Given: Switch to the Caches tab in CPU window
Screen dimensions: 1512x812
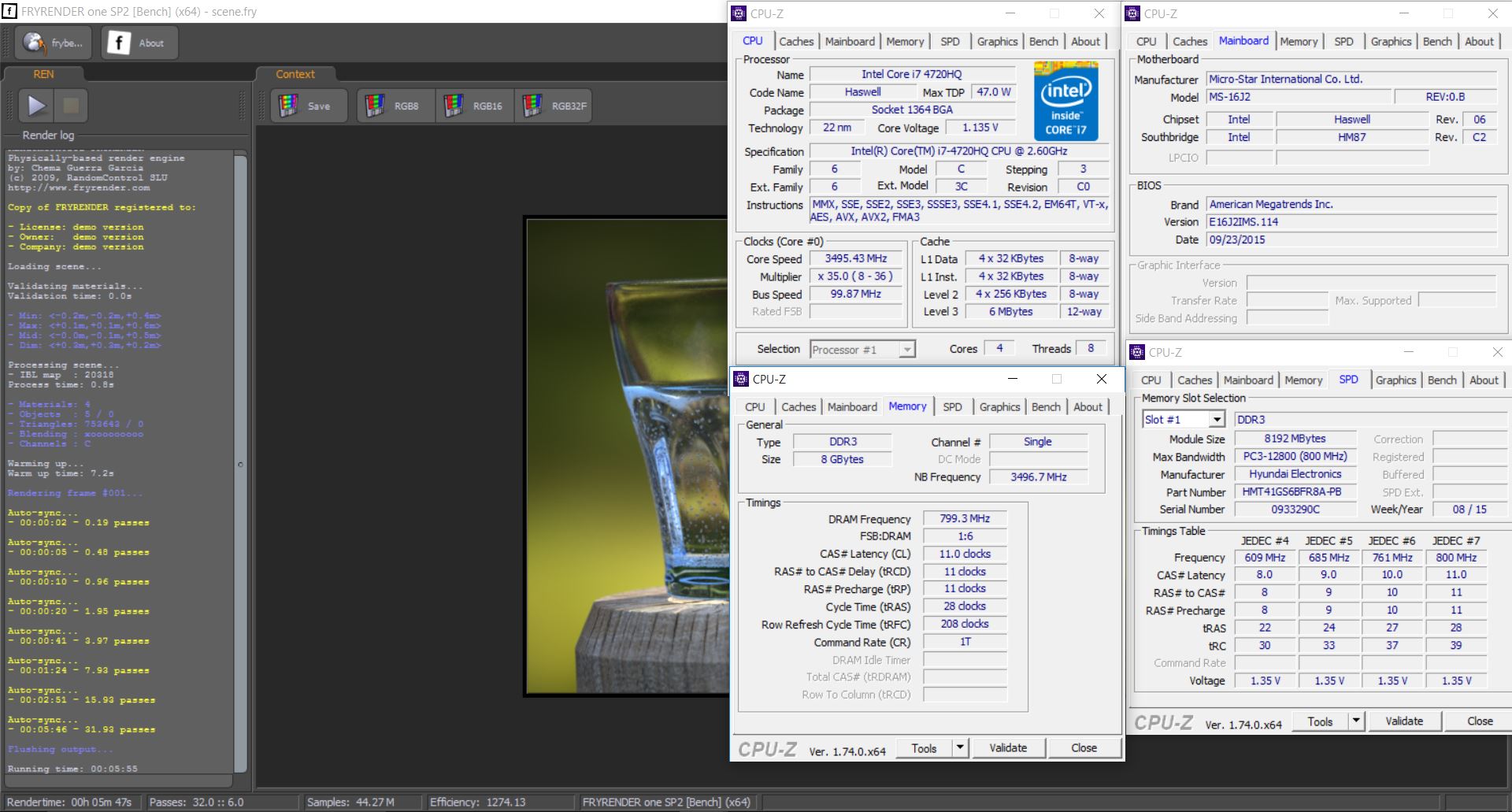Looking at the screenshot, I should [x=796, y=42].
